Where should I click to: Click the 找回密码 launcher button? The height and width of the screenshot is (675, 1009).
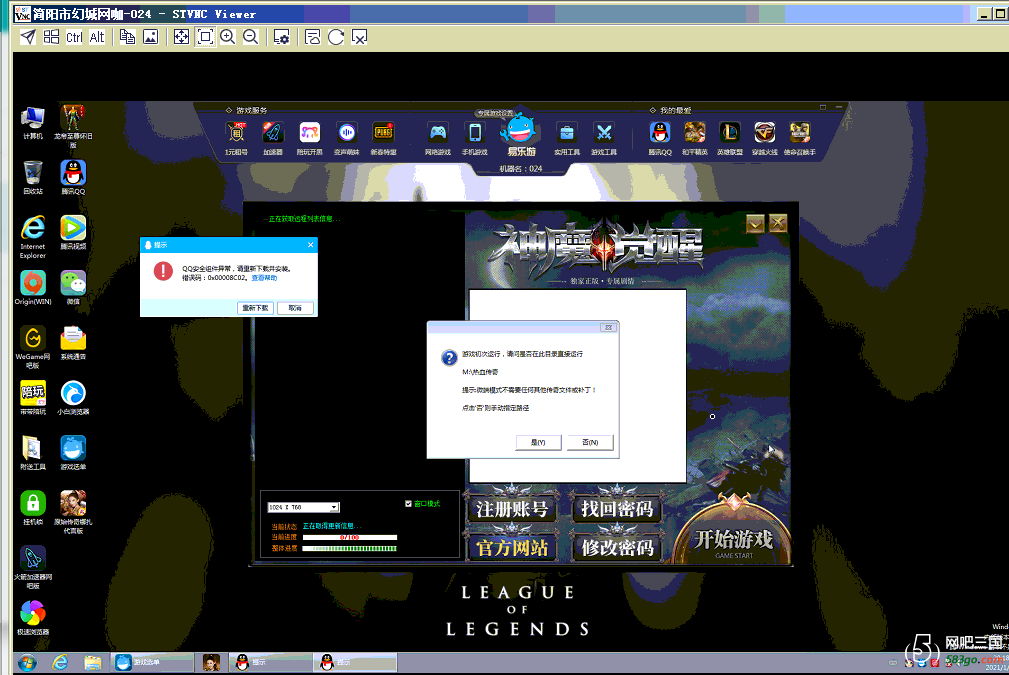click(616, 509)
